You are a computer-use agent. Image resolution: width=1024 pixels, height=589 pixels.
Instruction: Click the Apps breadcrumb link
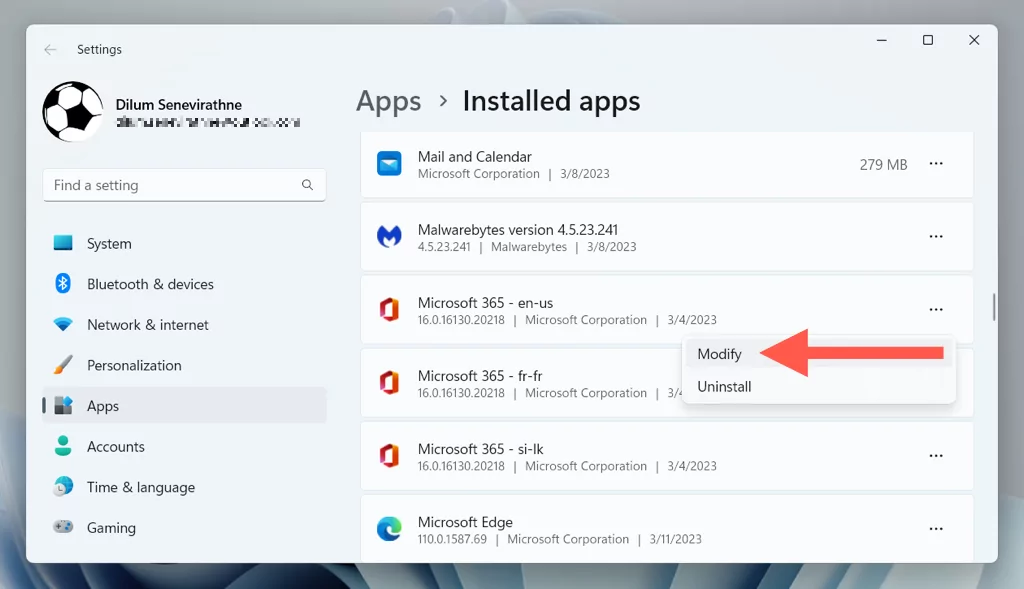(389, 101)
